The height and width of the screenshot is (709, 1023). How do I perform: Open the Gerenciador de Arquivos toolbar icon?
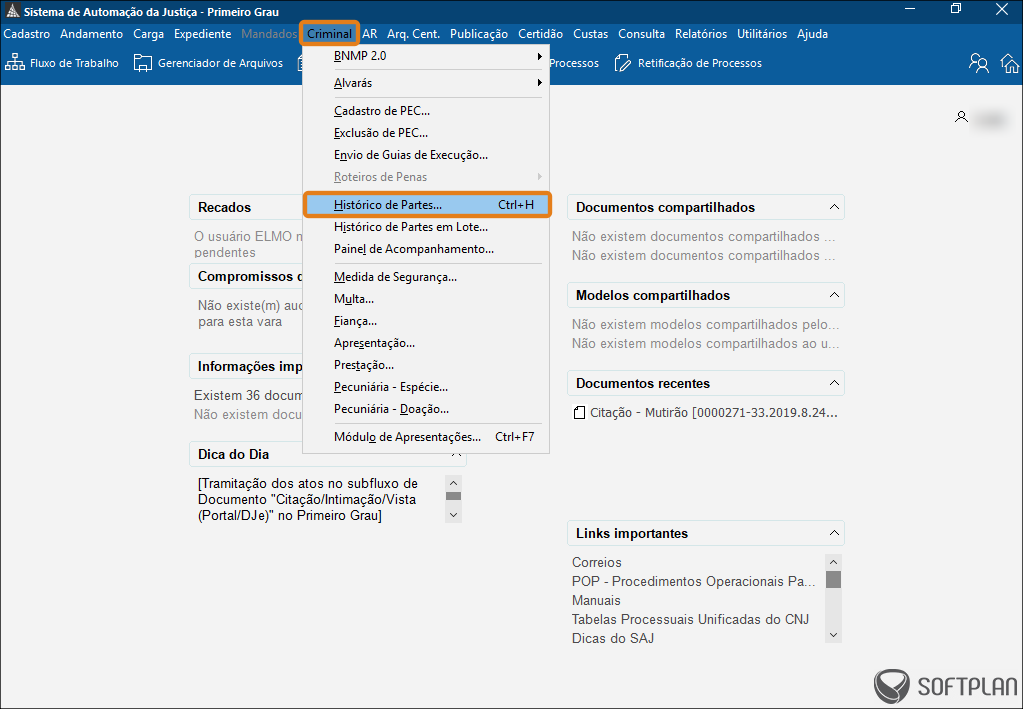[x=143, y=63]
